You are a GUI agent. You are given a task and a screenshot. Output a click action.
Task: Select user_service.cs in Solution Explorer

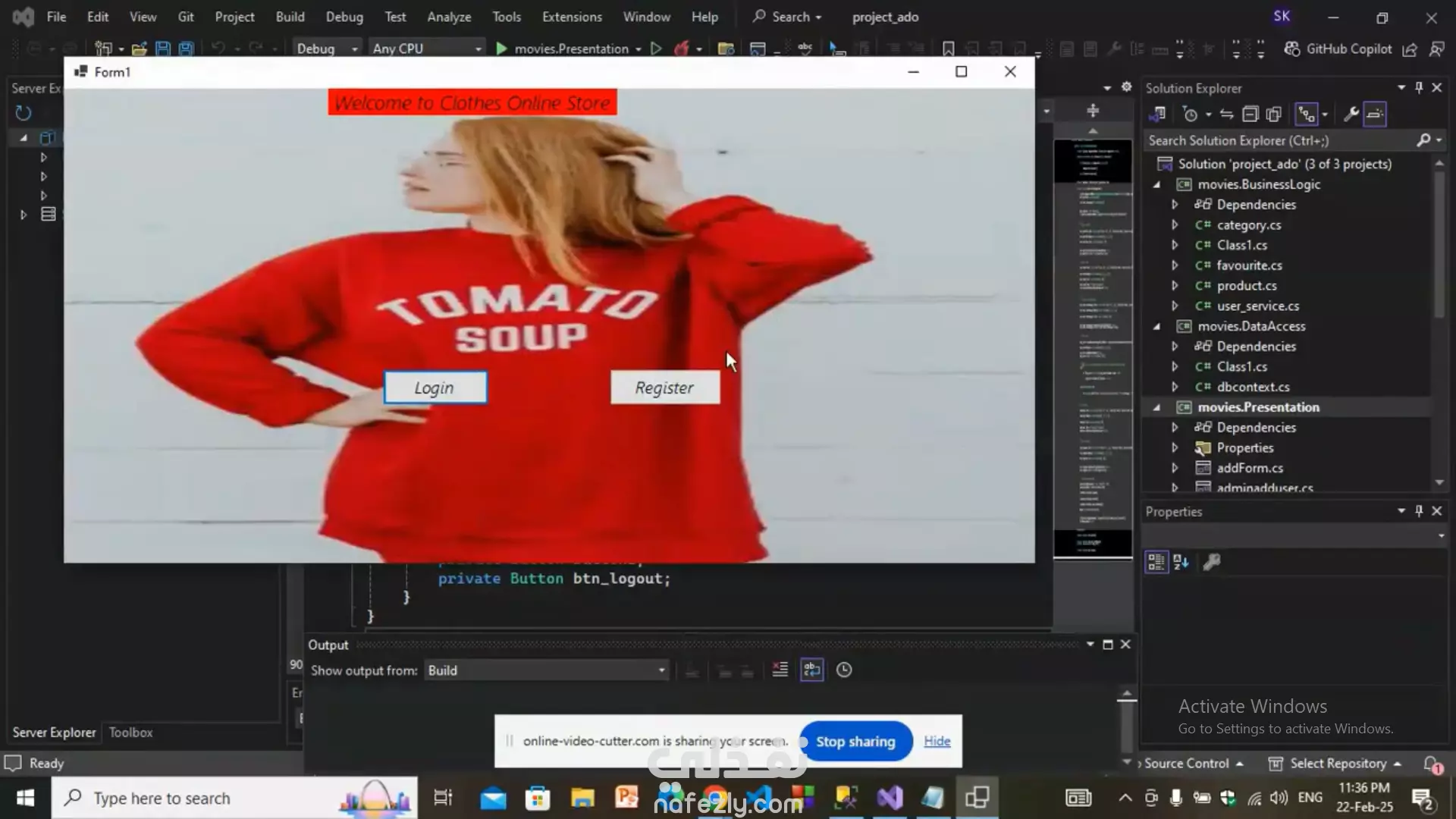tap(1258, 306)
